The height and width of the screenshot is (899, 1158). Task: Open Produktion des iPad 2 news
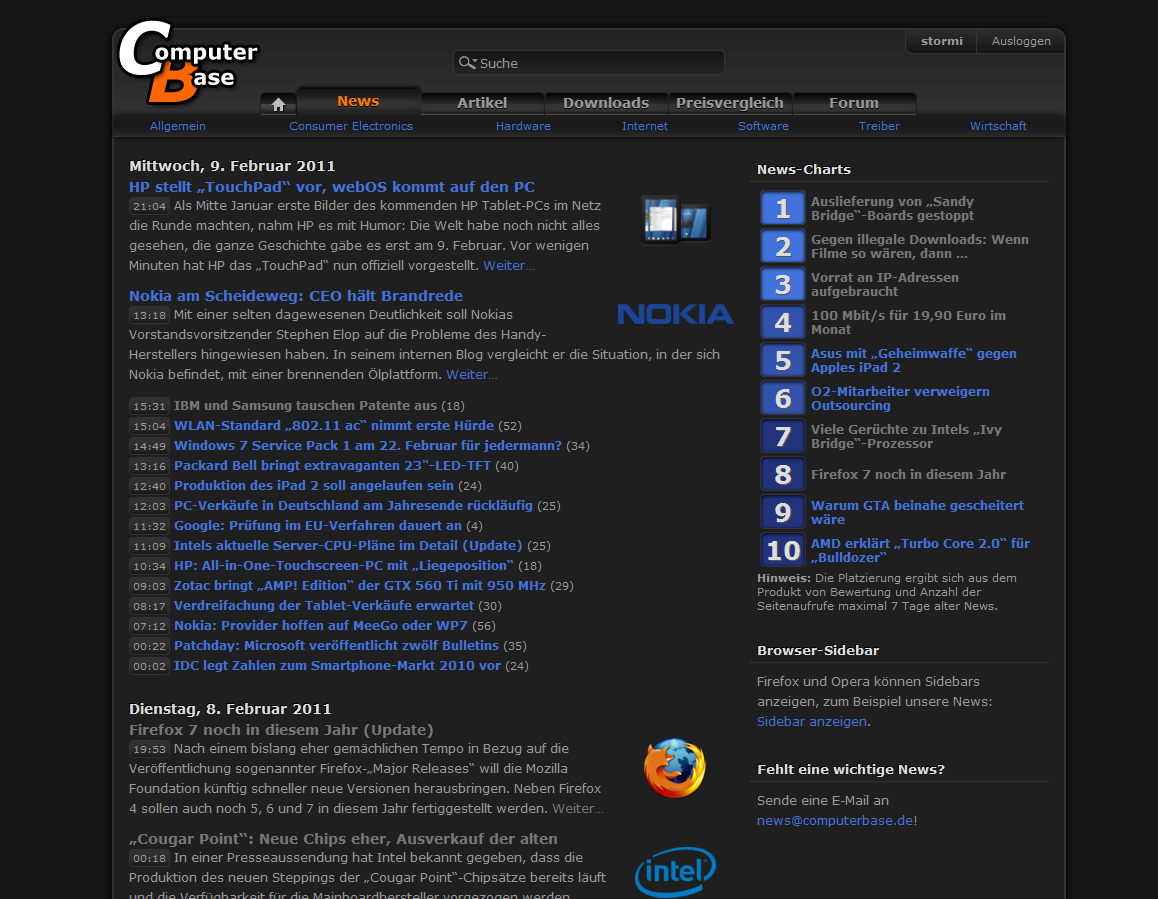pyautogui.click(x=314, y=485)
